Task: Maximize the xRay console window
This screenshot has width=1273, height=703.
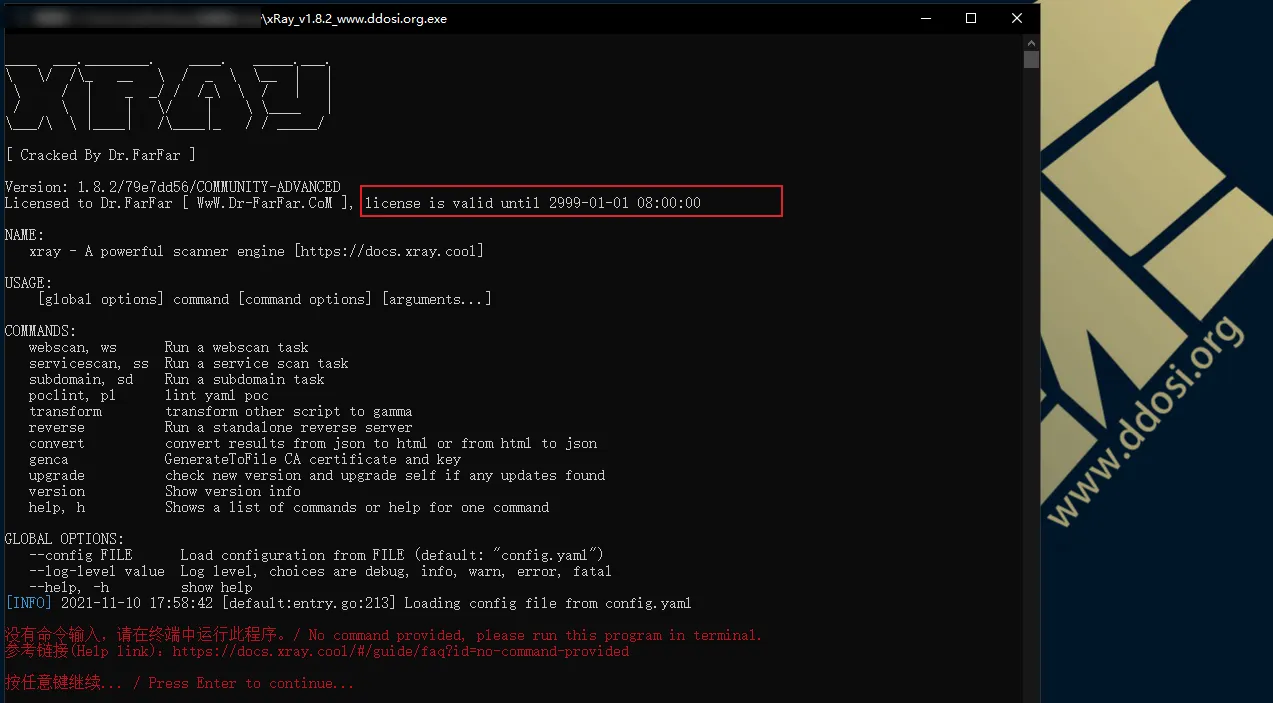Action: (970, 18)
